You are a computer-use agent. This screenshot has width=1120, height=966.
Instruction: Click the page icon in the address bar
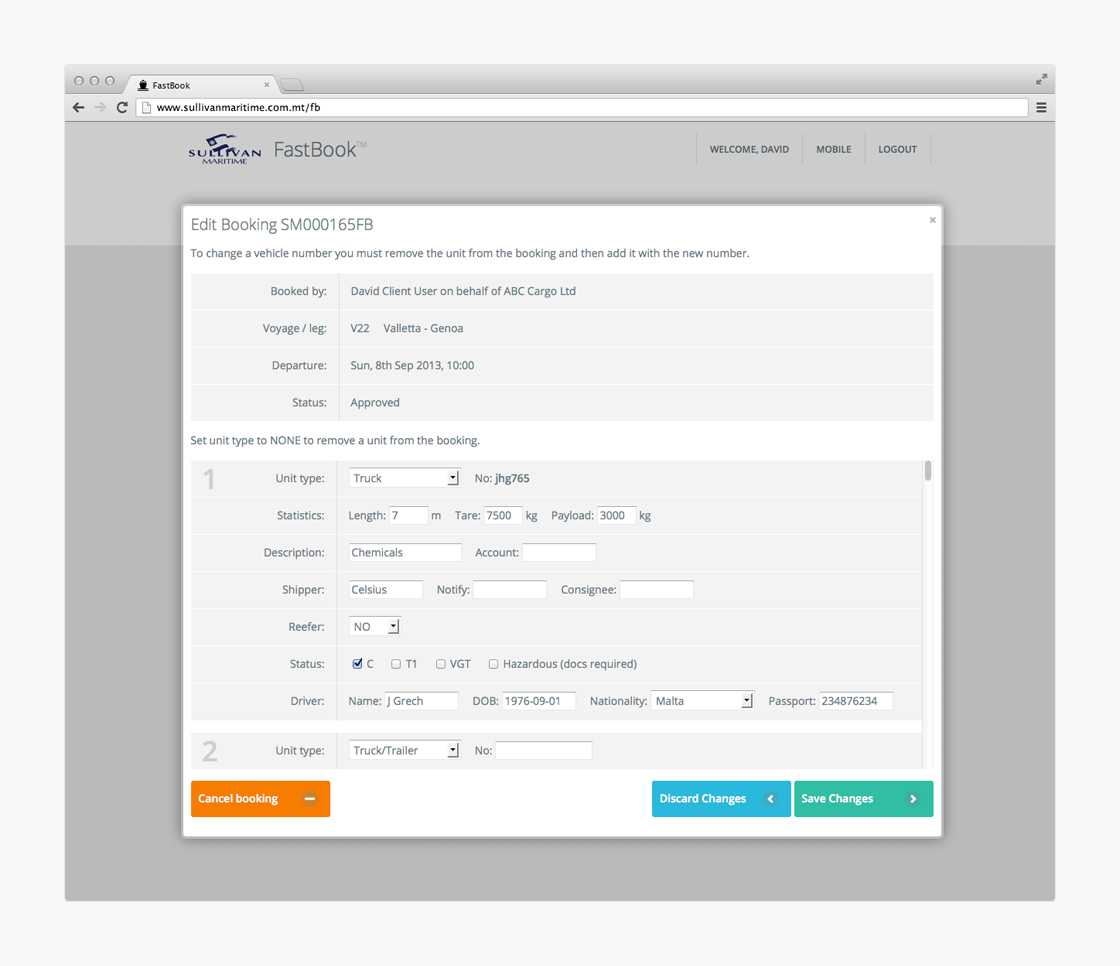pyautogui.click(x=146, y=107)
